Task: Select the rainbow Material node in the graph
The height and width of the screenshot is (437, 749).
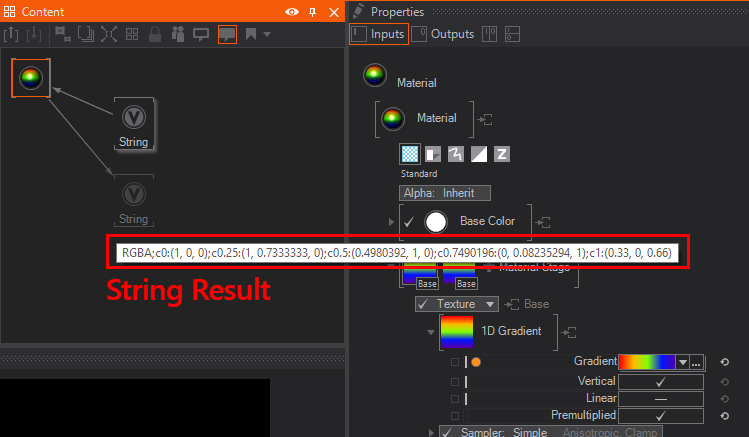Action: (x=31, y=77)
